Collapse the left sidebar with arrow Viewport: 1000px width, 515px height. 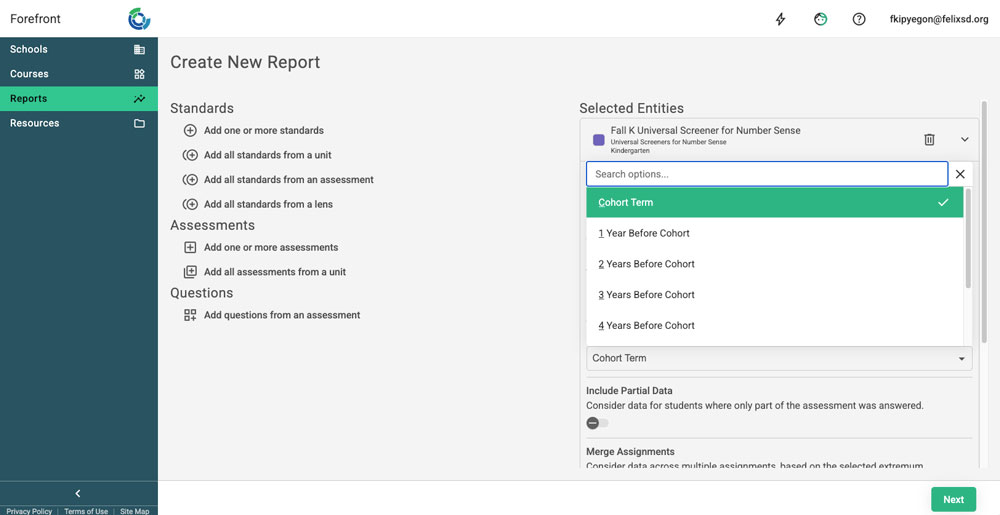tap(78, 493)
